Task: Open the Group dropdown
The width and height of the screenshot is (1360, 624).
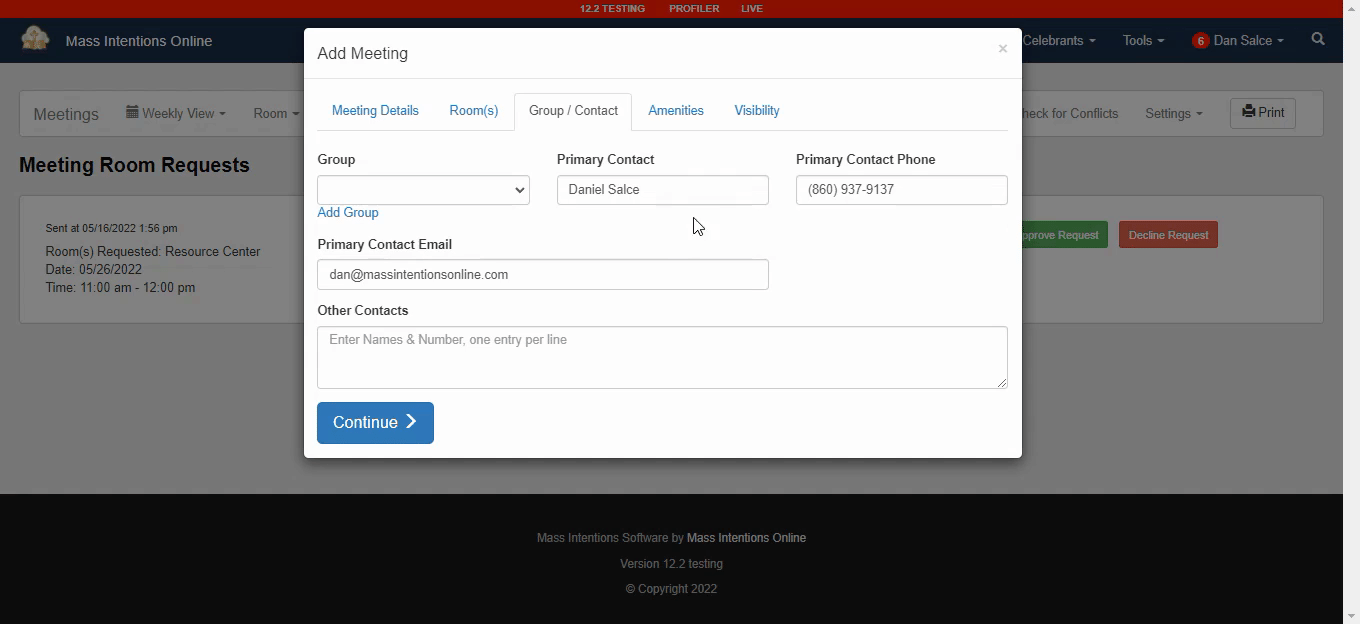Action: [423, 190]
